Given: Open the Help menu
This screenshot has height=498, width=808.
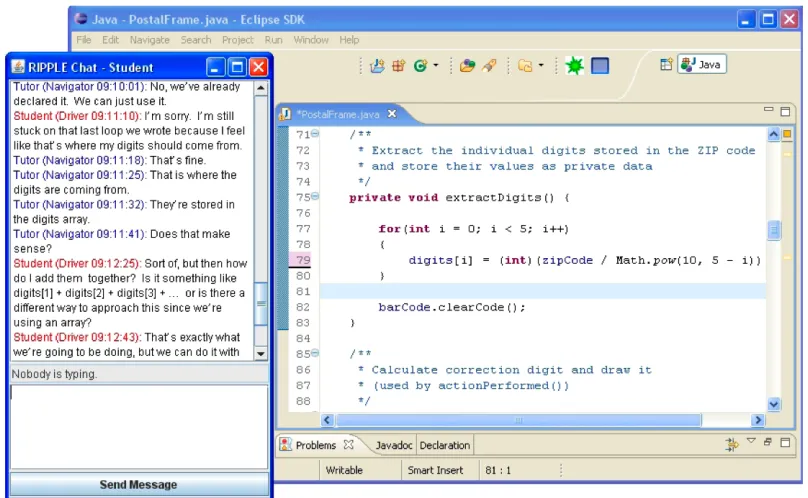Looking at the screenshot, I should coord(349,40).
